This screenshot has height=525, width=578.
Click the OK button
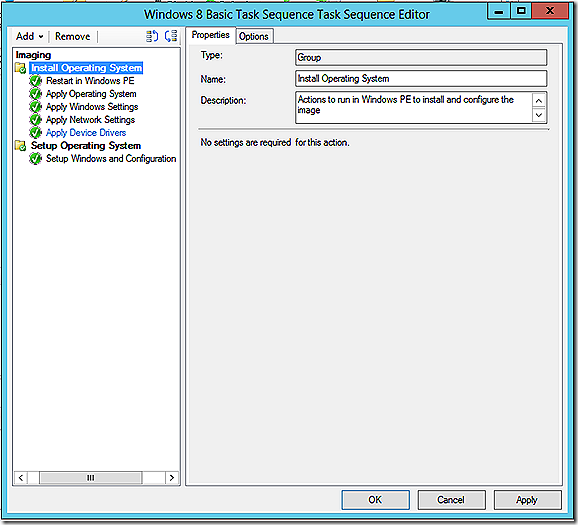tap(375, 500)
